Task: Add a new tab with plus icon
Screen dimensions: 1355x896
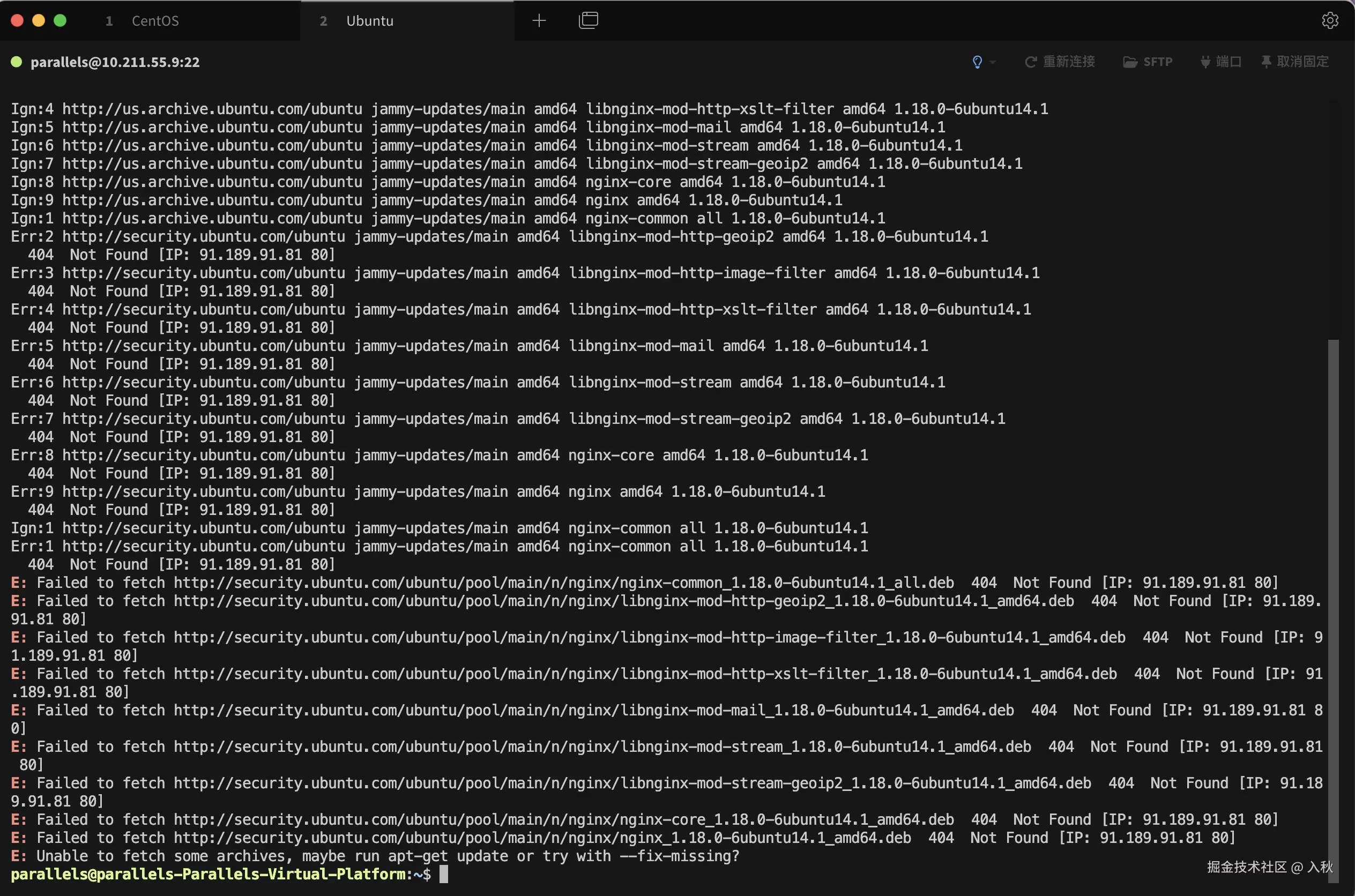Action: click(x=539, y=20)
